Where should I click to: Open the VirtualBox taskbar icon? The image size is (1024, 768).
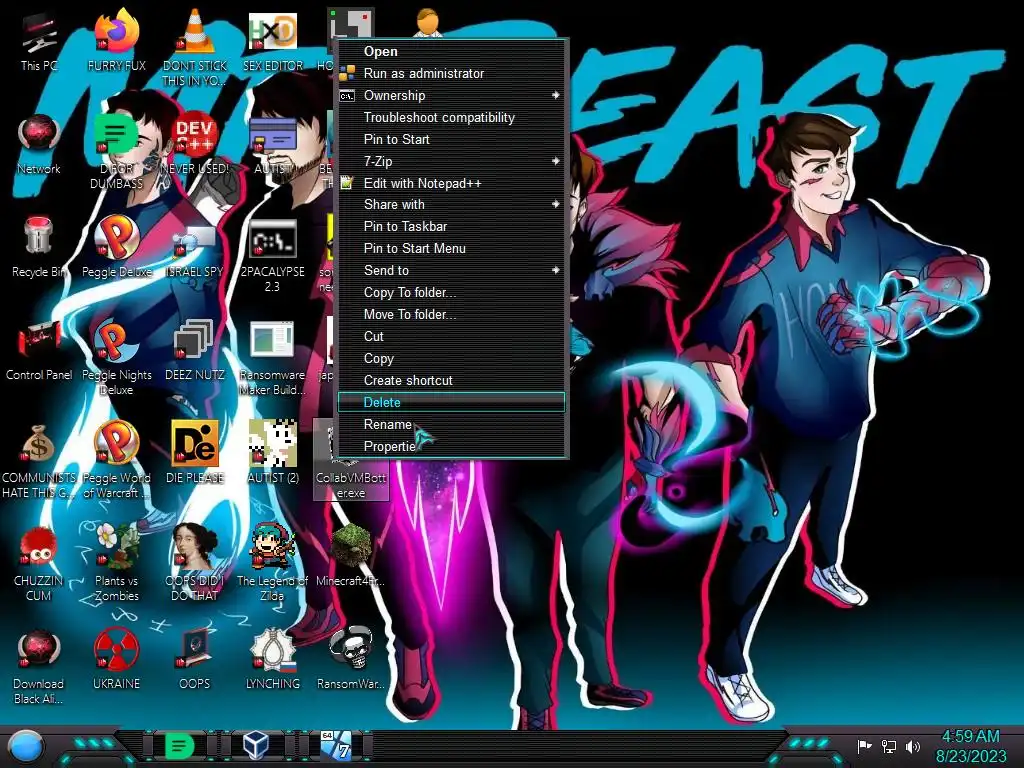[255, 745]
